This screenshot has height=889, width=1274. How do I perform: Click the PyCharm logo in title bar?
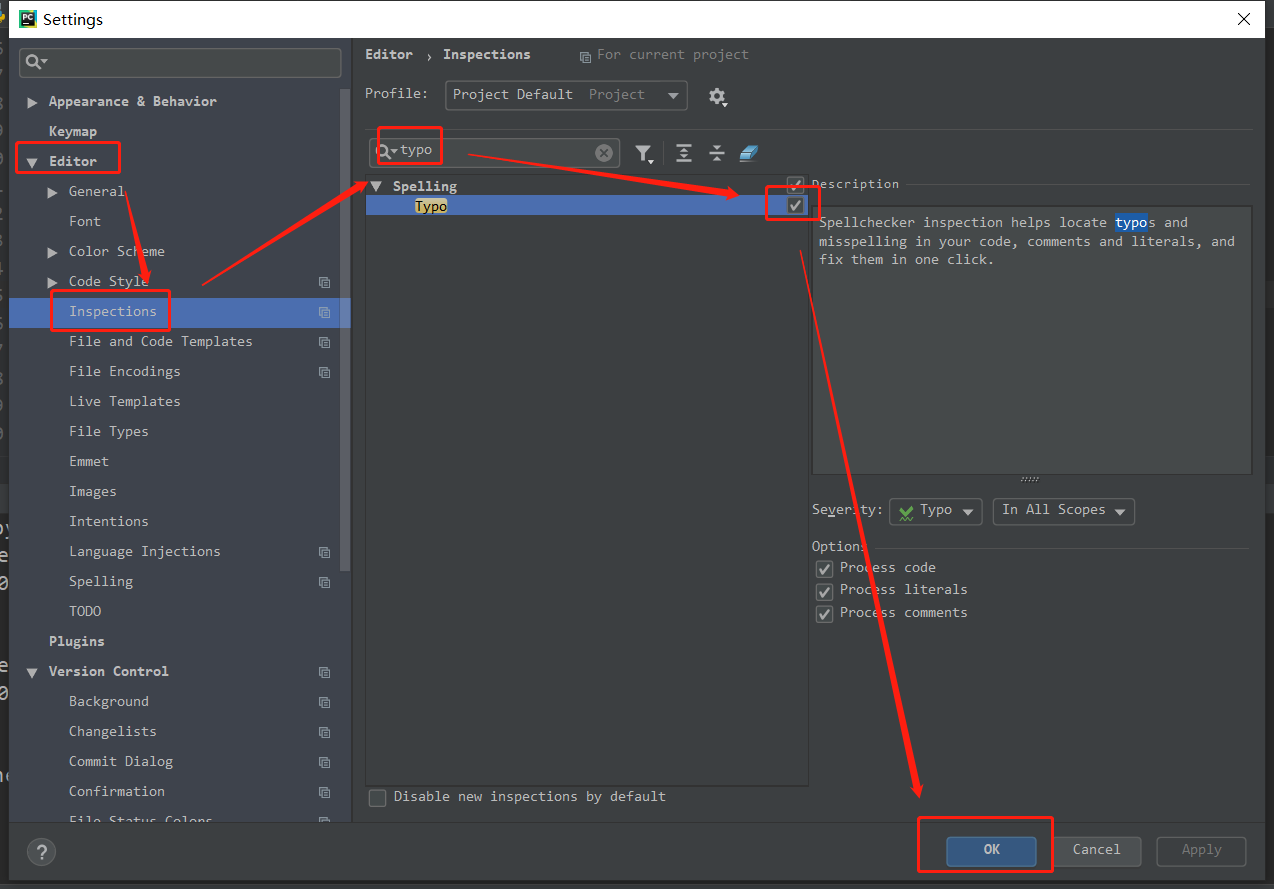pyautogui.click(x=27, y=18)
